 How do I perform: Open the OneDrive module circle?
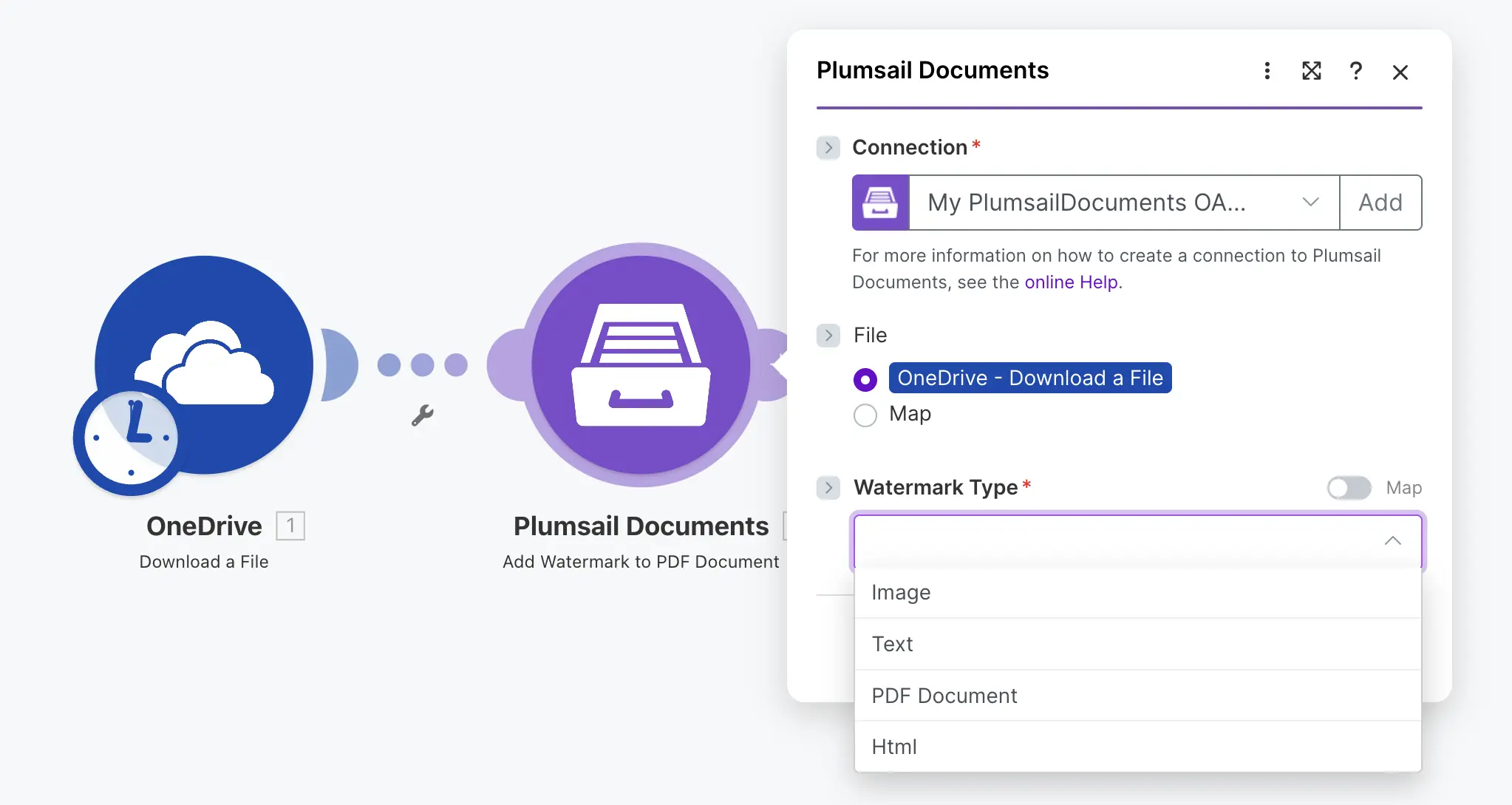(204, 364)
